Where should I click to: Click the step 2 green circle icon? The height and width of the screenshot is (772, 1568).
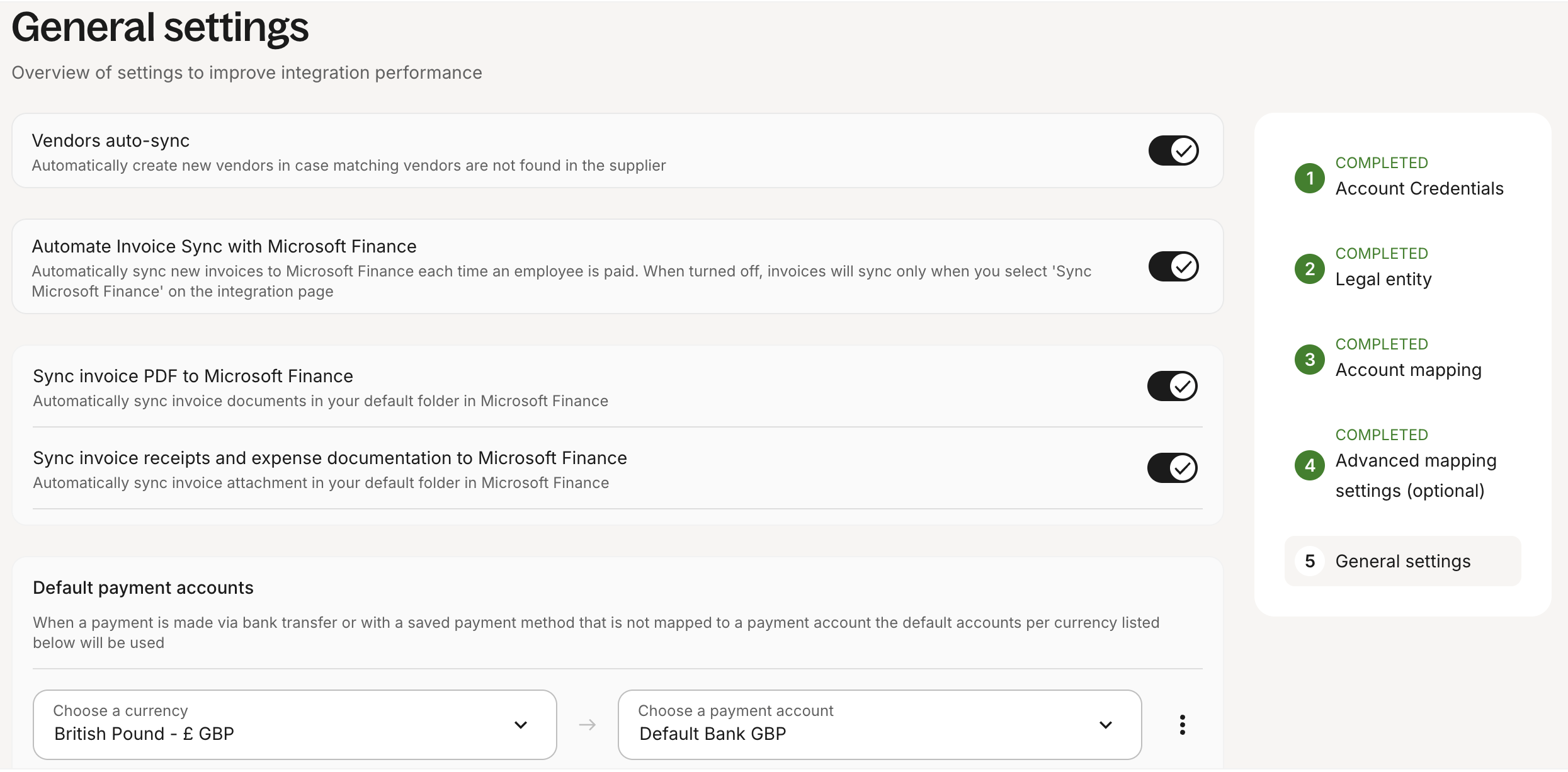tap(1310, 269)
